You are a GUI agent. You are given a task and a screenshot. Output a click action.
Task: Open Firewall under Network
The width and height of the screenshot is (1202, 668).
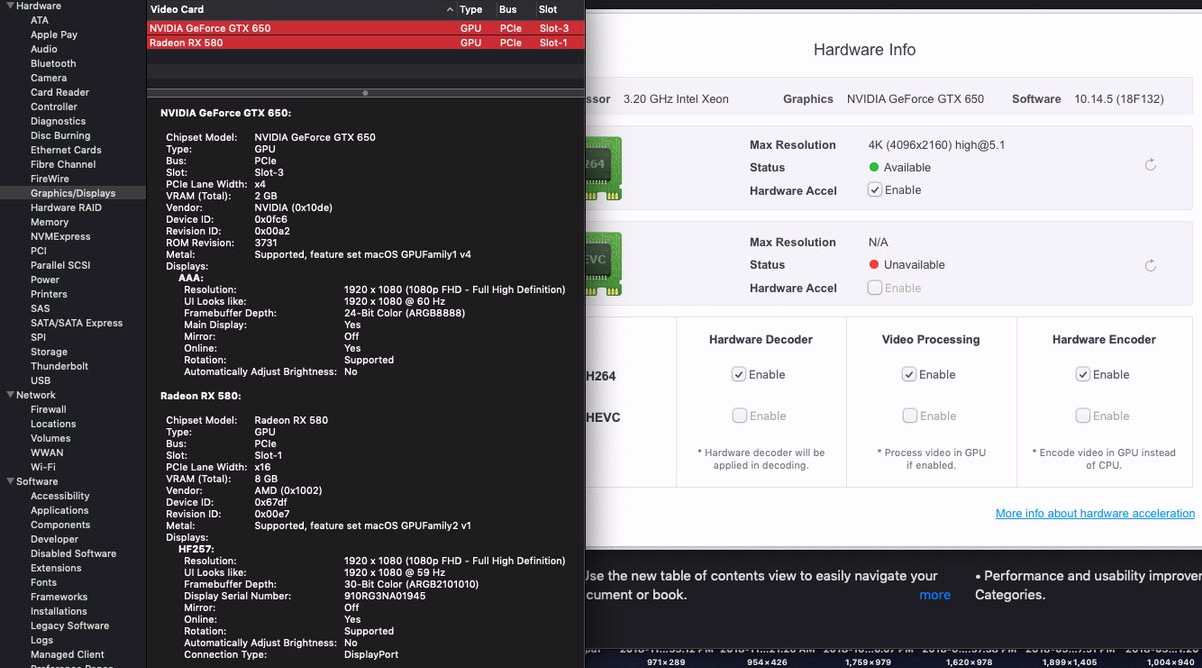coord(48,409)
